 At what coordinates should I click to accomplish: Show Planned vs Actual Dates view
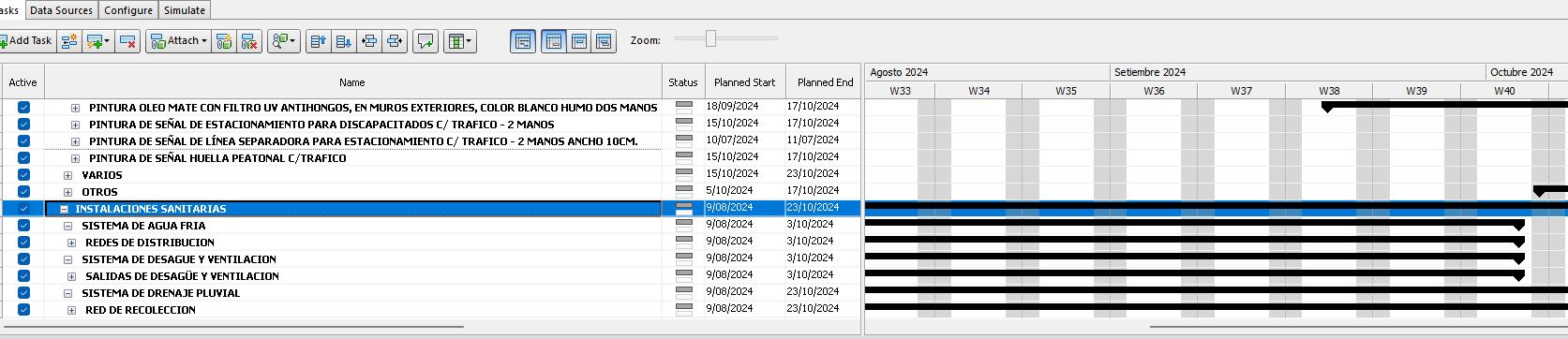tap(605, 41)
